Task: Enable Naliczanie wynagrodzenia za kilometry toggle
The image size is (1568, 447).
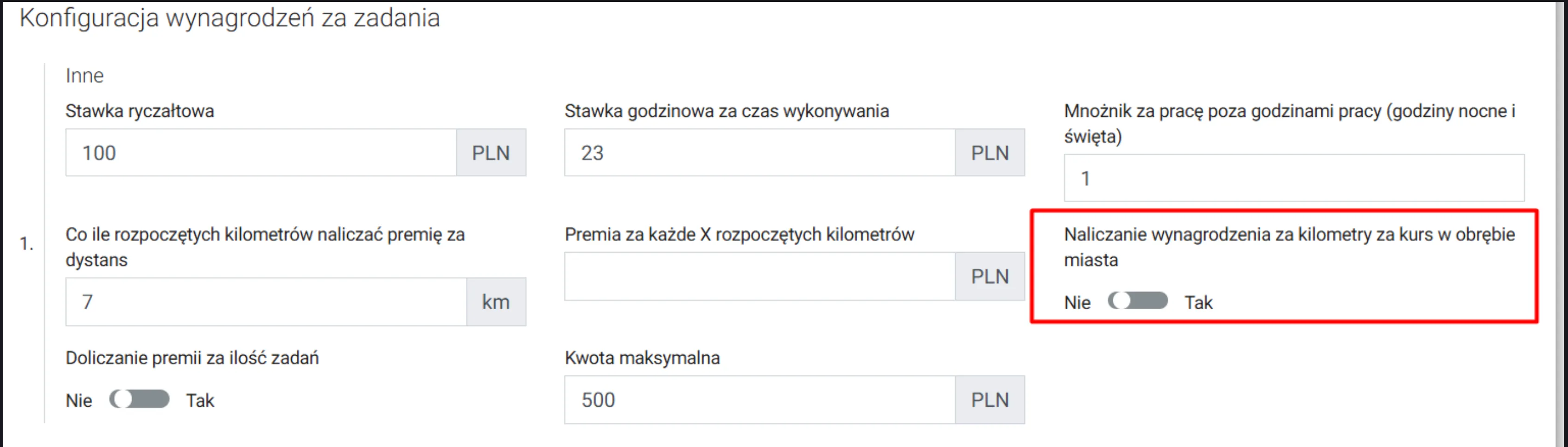Action: pos(1138,301)
